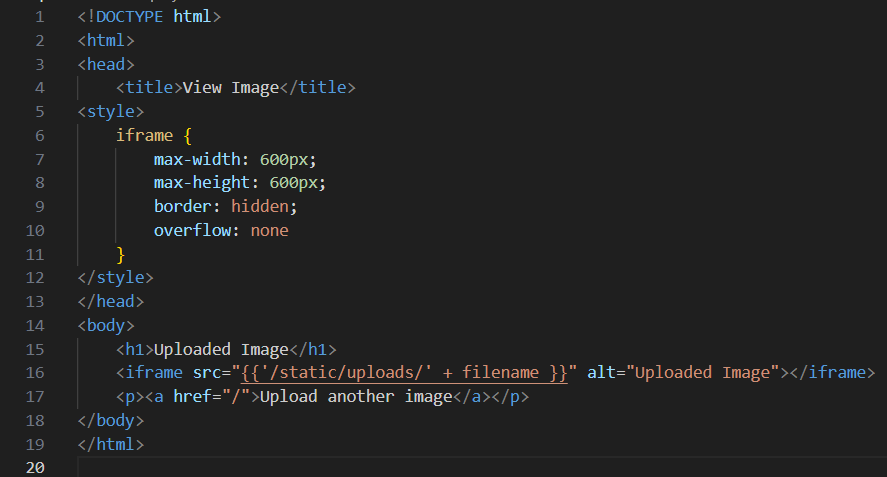Click the opening html tag on line 2
The image size is (887, 477).
click(x=106, y=41)
